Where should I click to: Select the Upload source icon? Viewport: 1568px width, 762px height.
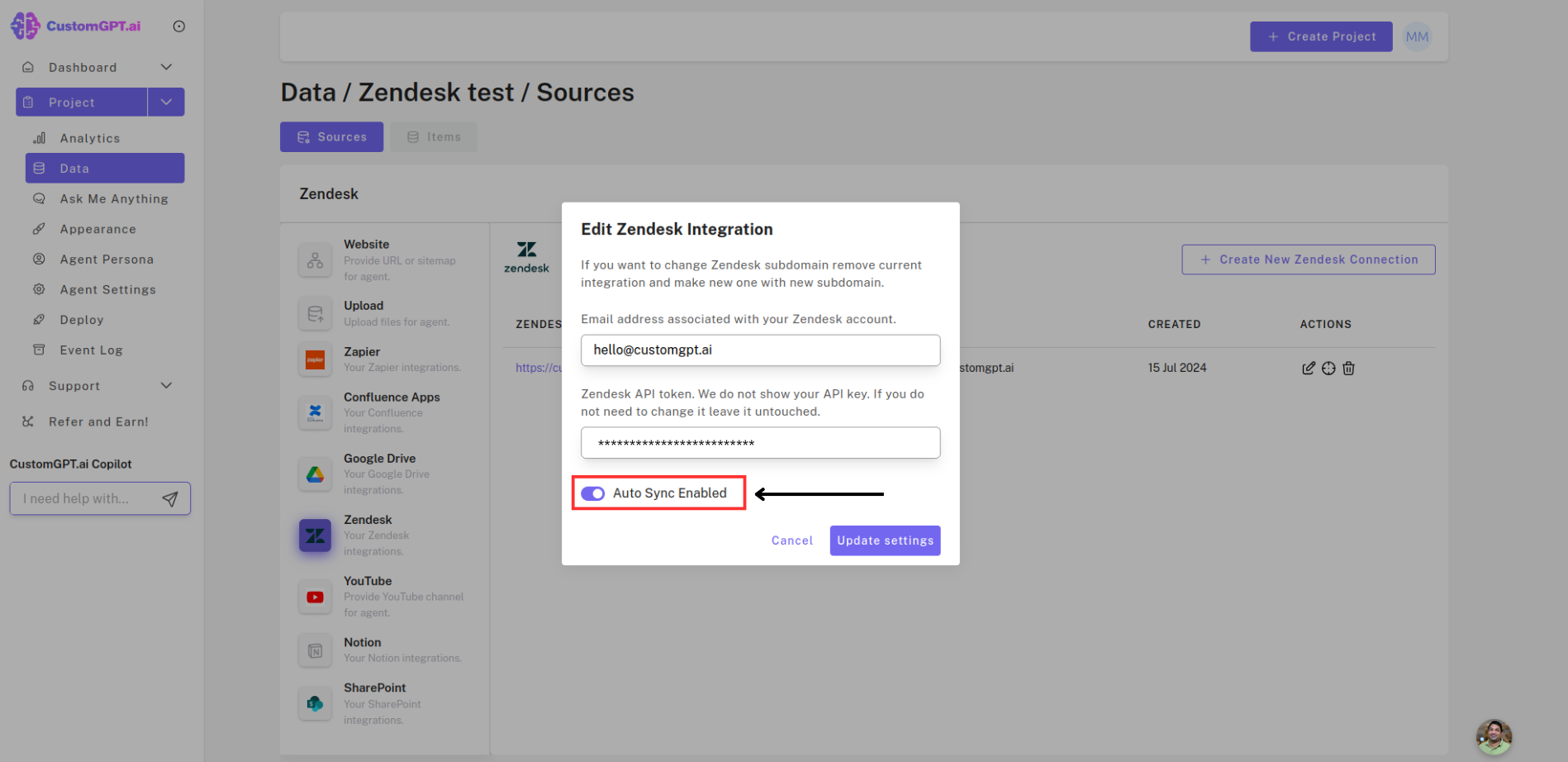pyautogui.click(x=315, y=313)
